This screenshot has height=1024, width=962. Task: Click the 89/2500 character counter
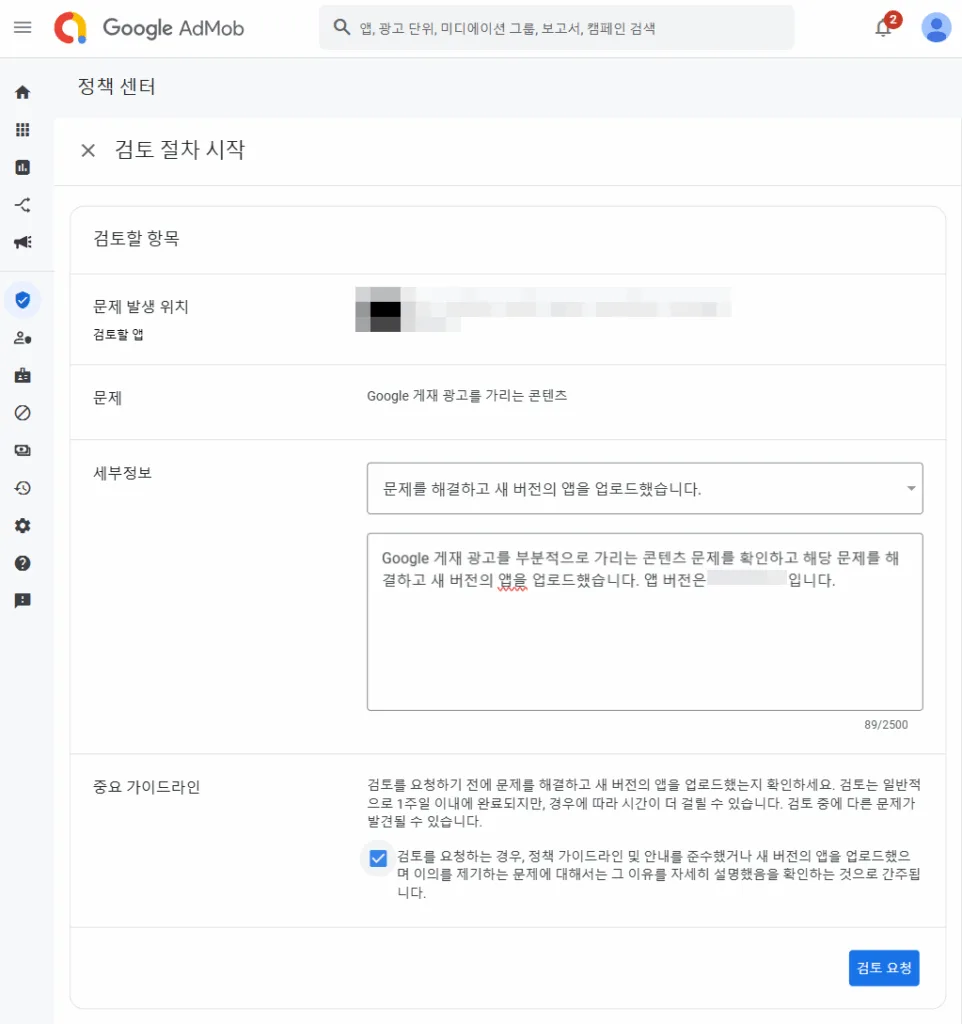point(886,725)
